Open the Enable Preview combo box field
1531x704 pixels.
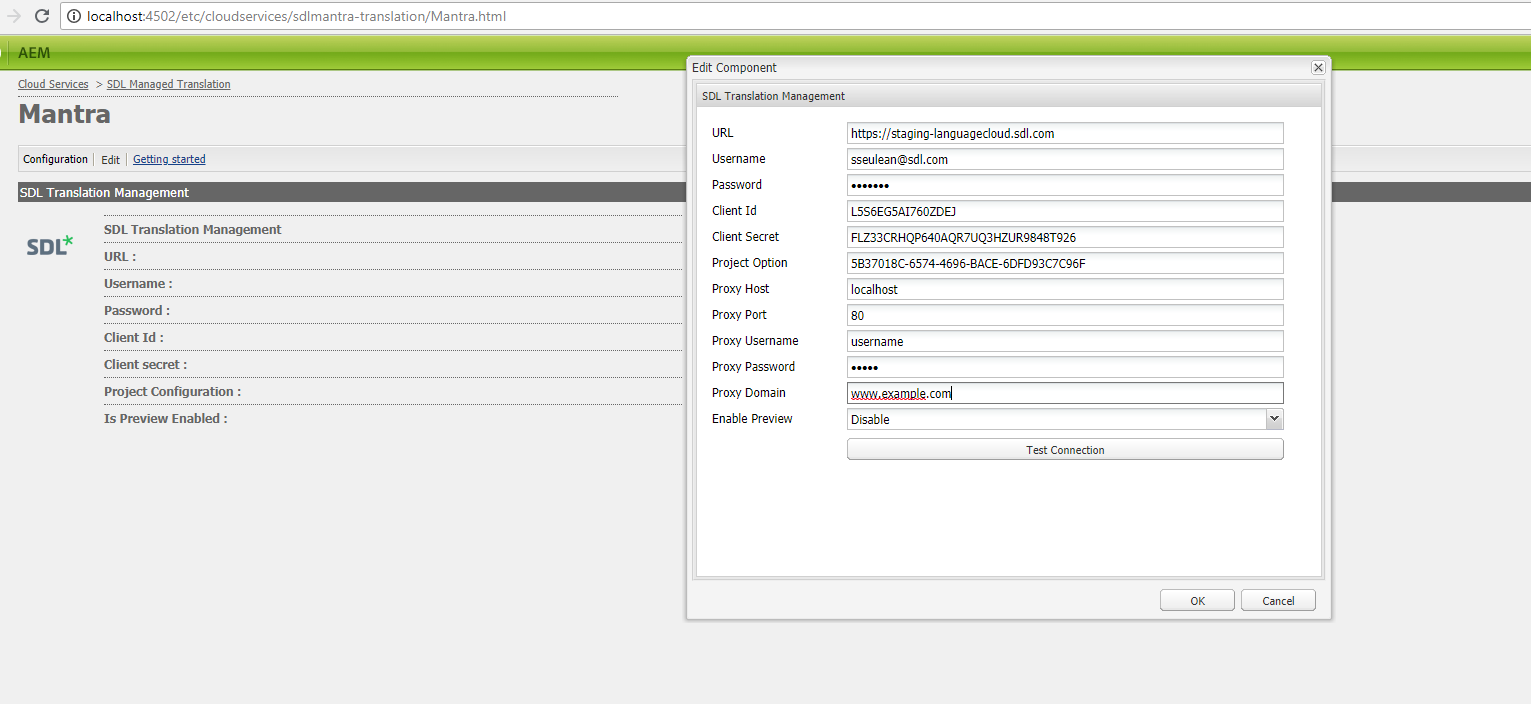[1055, 419]
